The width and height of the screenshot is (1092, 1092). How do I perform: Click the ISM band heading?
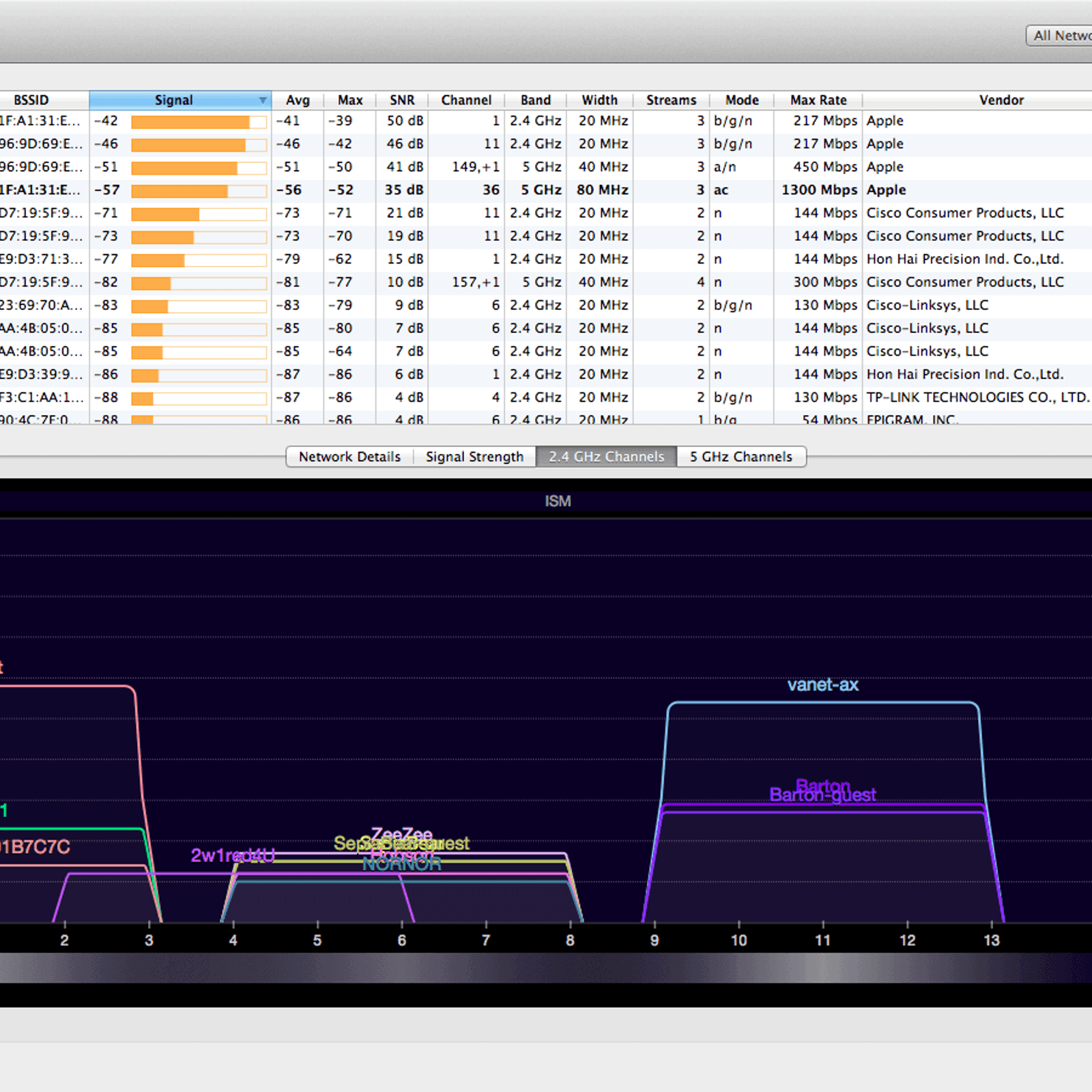558,502
